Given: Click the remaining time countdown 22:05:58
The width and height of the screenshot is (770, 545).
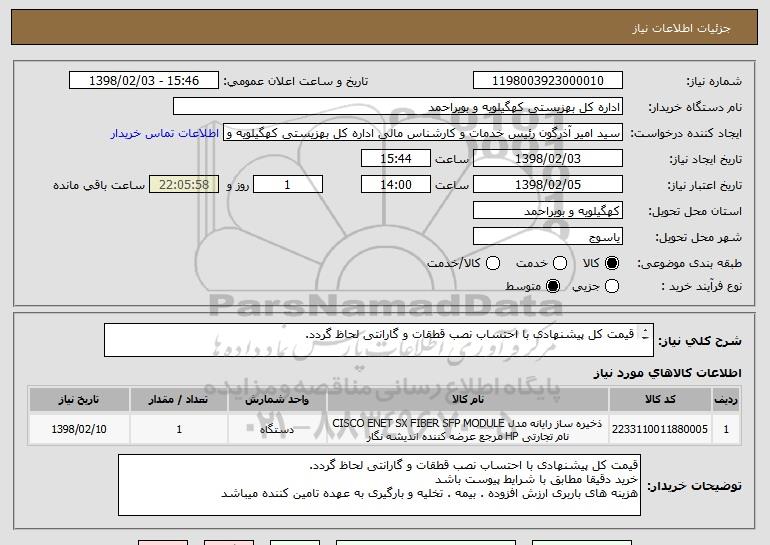Looking at the screenshot, I should pos(184,185).
